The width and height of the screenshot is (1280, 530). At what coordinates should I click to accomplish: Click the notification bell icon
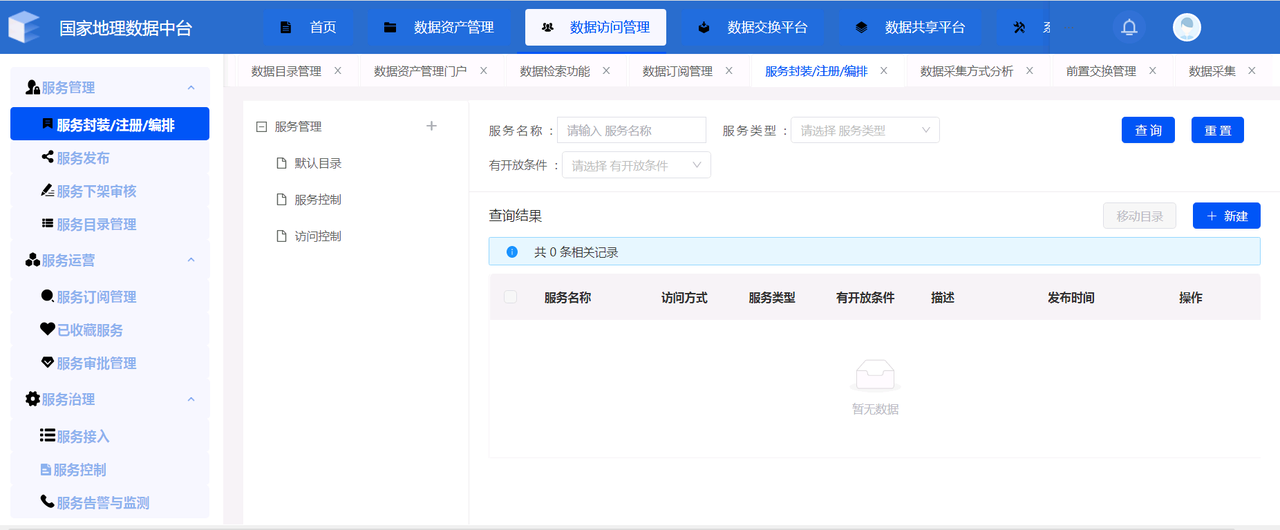tap(1129, 28)
